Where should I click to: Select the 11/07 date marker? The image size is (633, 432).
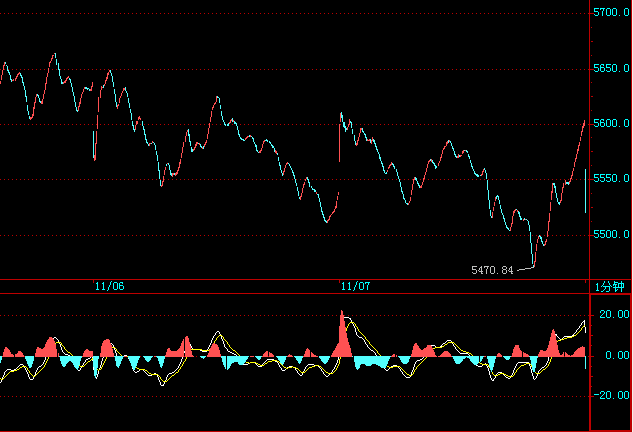355,286
